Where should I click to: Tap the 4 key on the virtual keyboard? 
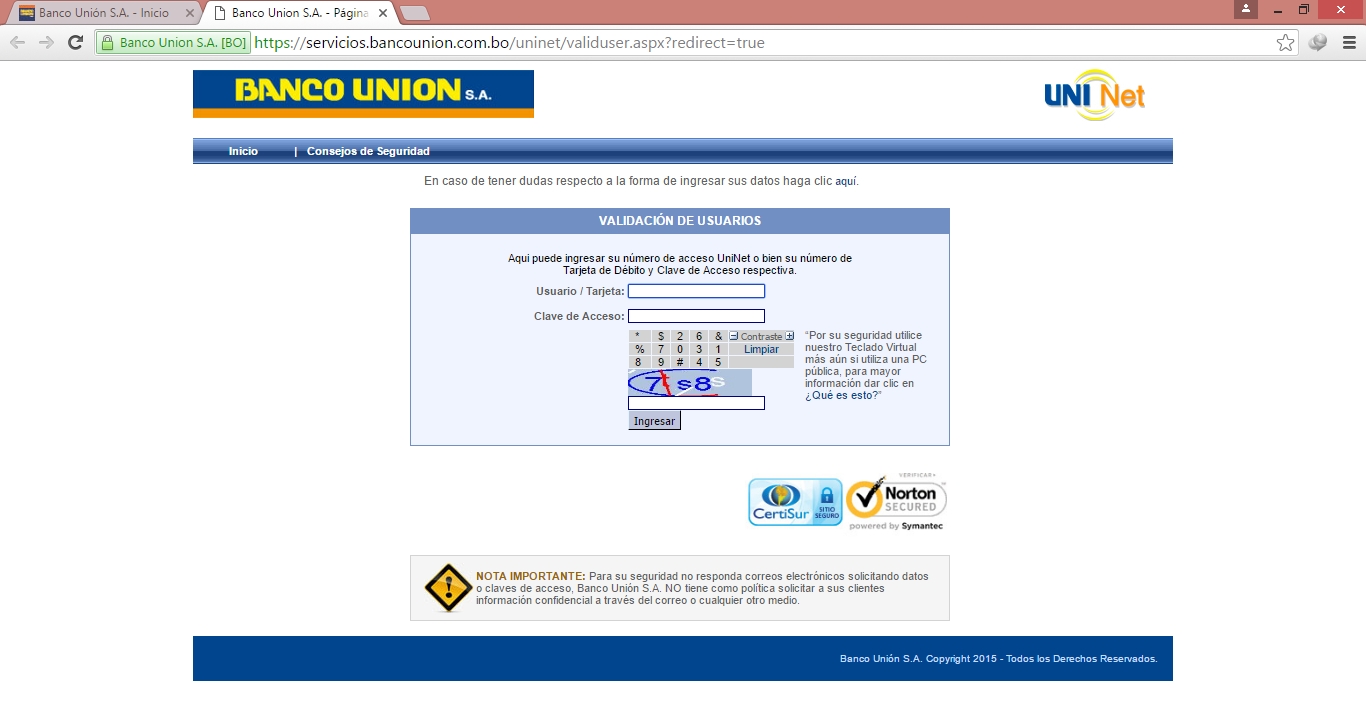(699, 362)
